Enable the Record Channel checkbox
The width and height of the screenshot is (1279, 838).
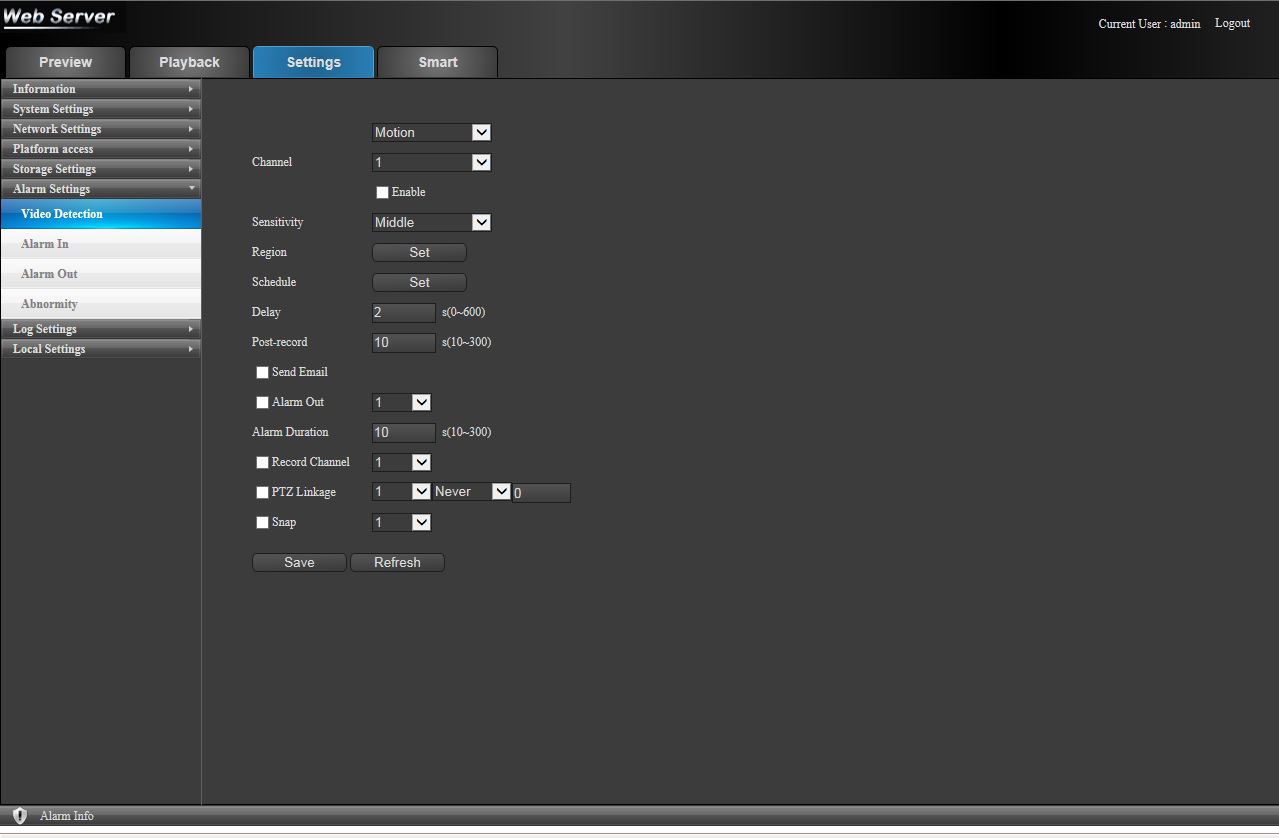point(262,462)
